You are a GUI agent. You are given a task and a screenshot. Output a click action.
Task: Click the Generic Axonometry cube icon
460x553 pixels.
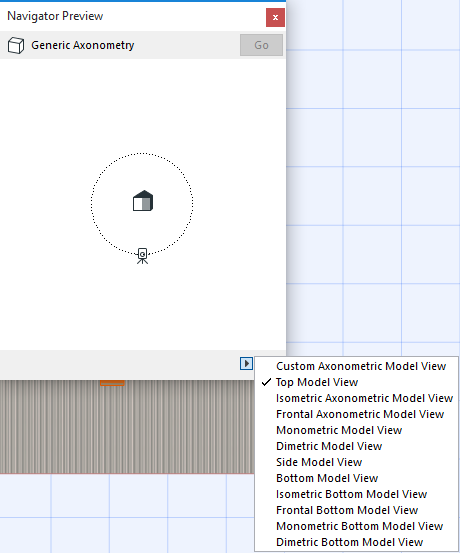pyautogui.click(x=16, y=45)
